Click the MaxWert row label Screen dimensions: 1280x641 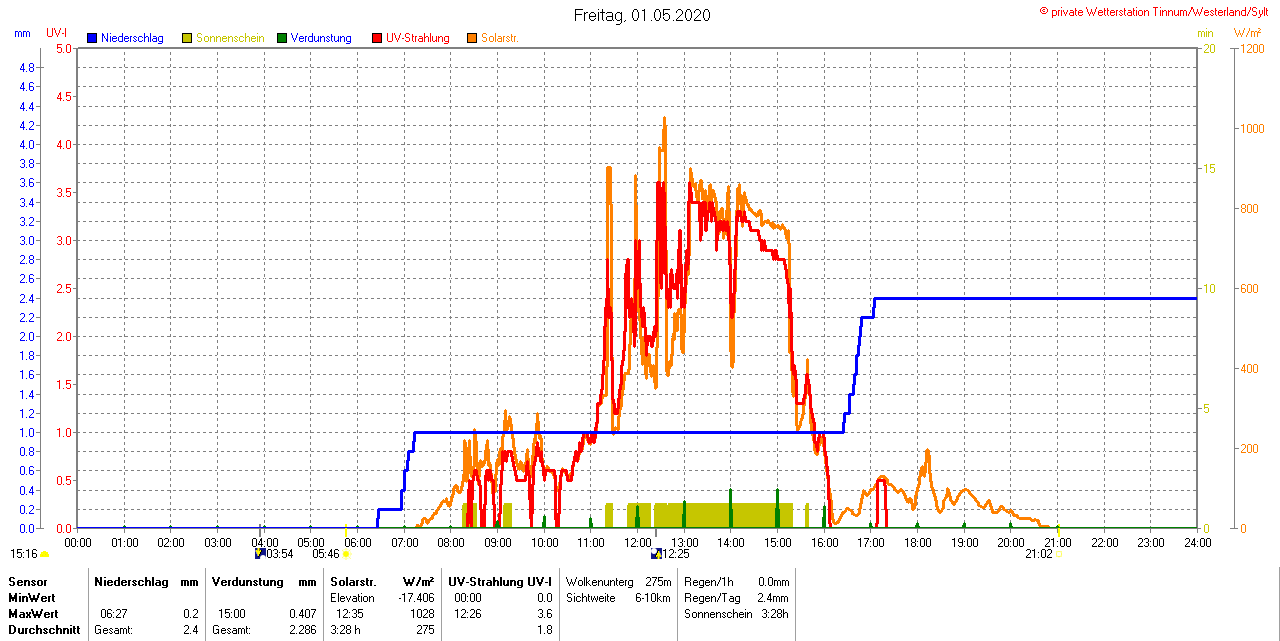point(31,613)
